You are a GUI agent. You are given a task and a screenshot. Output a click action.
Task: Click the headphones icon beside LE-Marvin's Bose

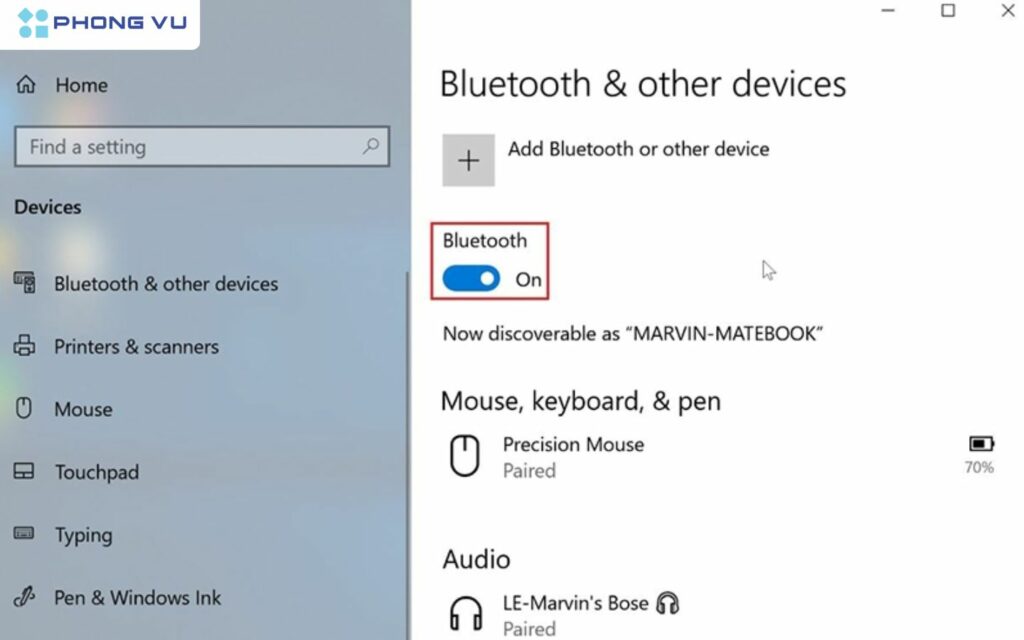pos(670,602)
